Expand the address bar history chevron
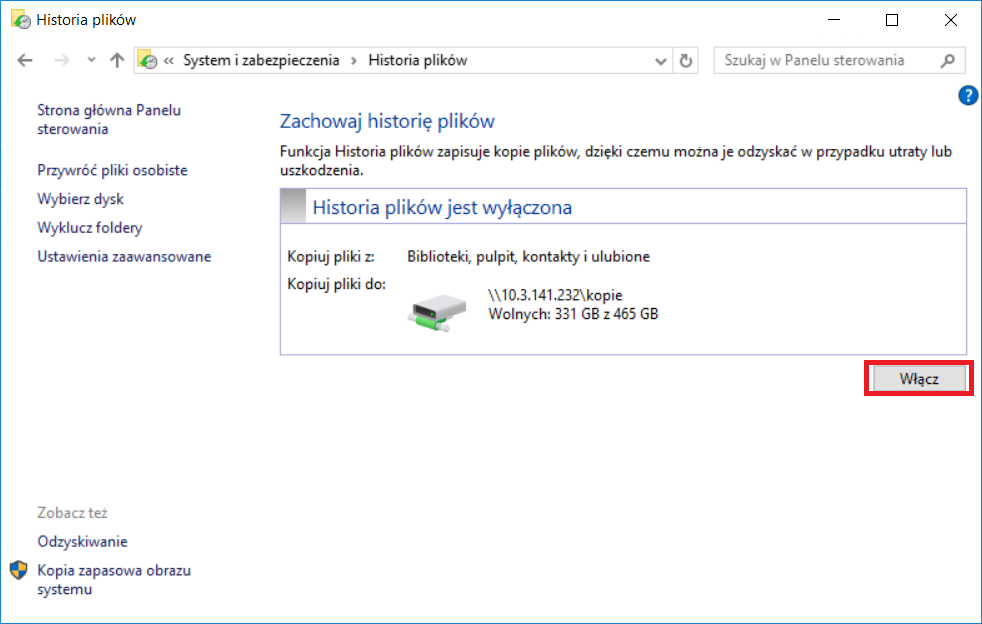 pos(660,61)
